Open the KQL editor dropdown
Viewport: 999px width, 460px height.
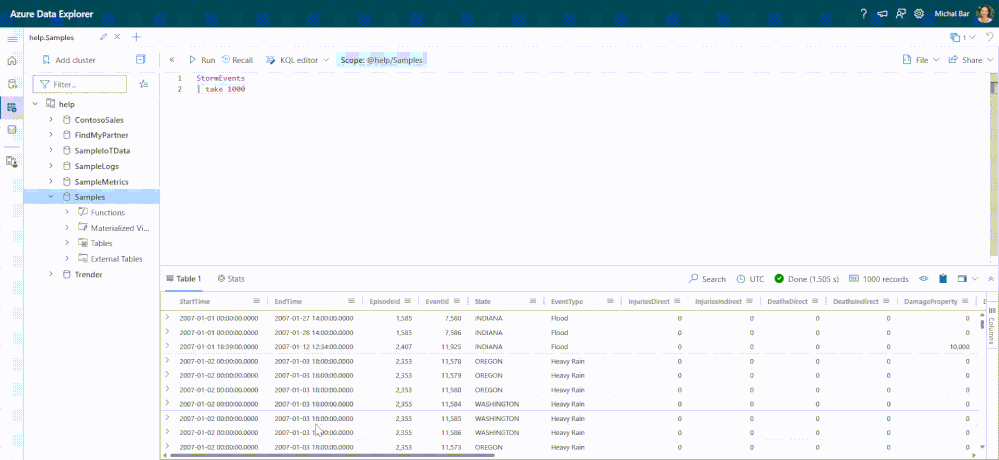[297, 60]
